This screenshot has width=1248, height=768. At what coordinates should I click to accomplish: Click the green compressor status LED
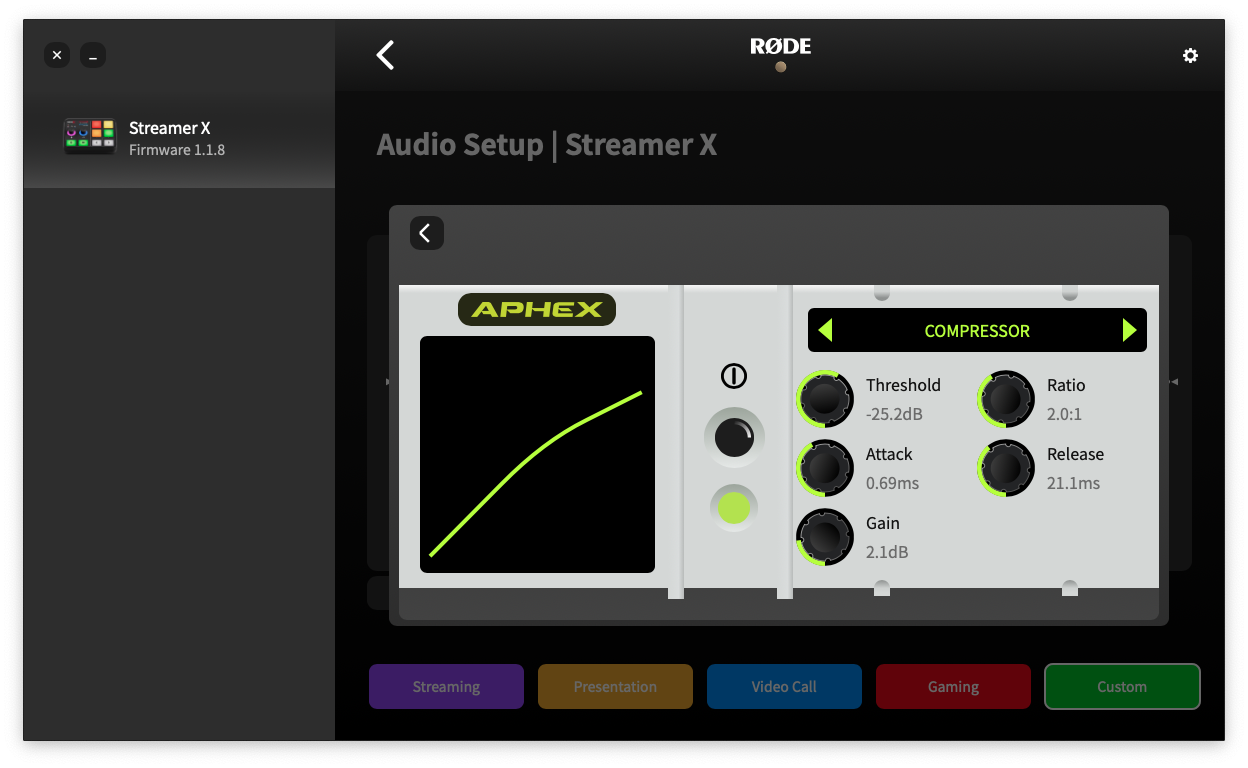pos(734,508)
